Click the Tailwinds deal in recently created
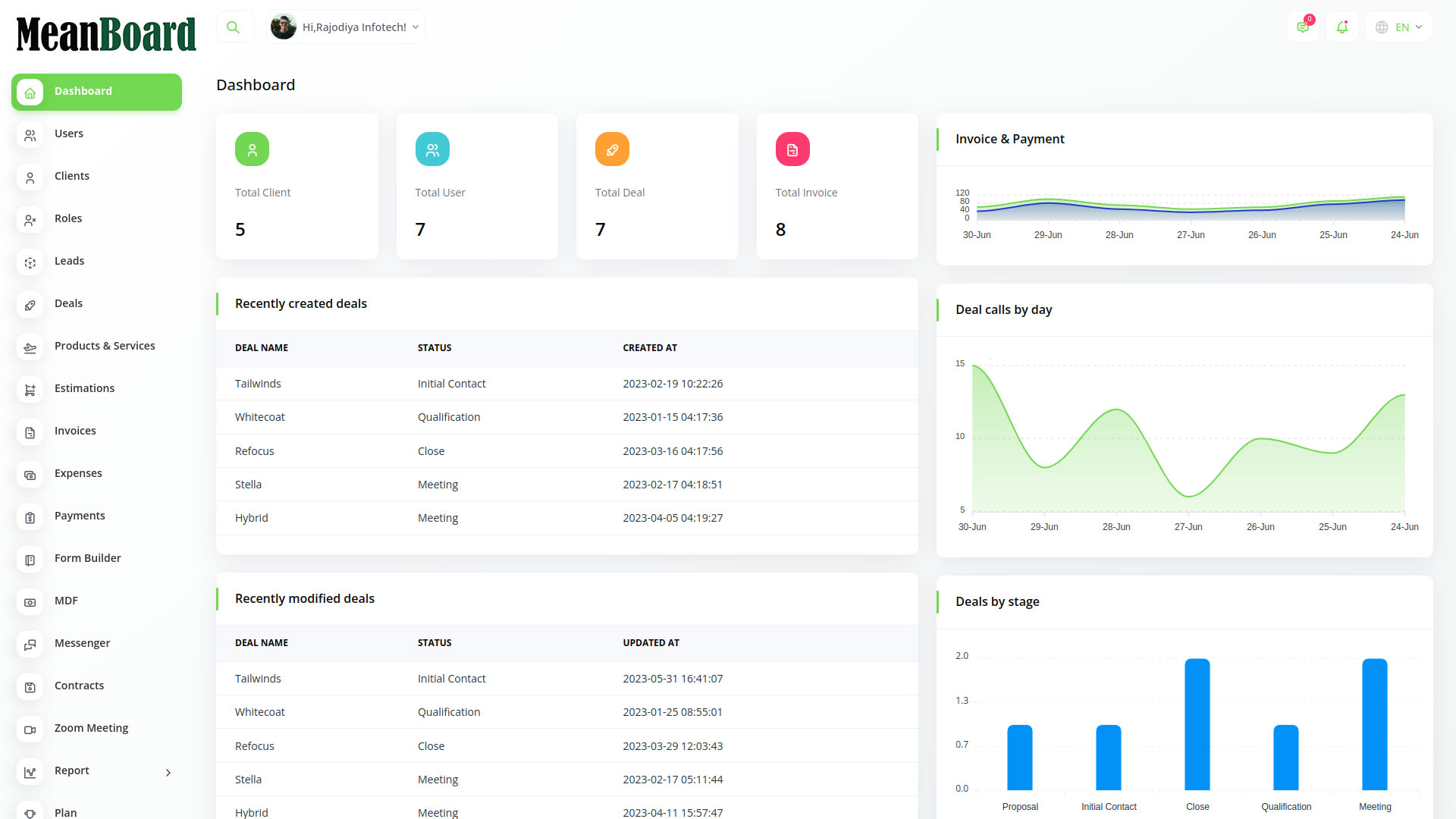1456x819 pixels. (x=258, y=384)
